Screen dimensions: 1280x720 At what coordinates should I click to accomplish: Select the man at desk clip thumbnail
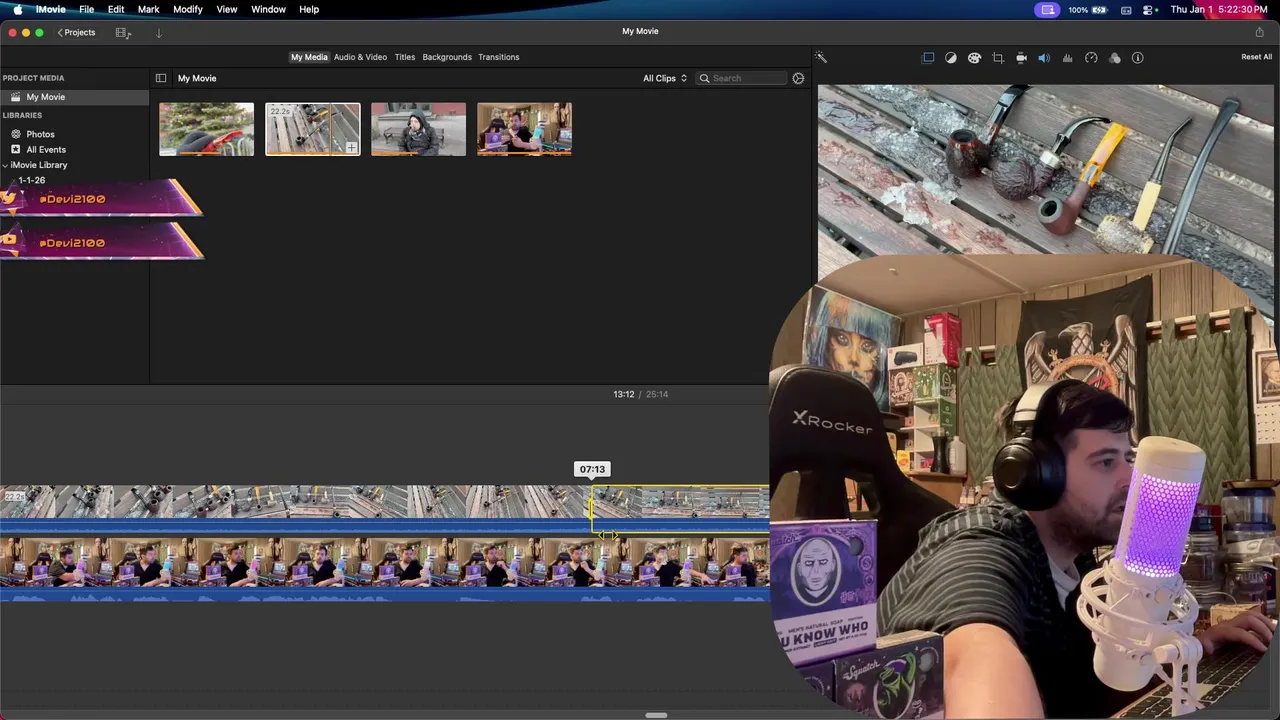(524, 129)
